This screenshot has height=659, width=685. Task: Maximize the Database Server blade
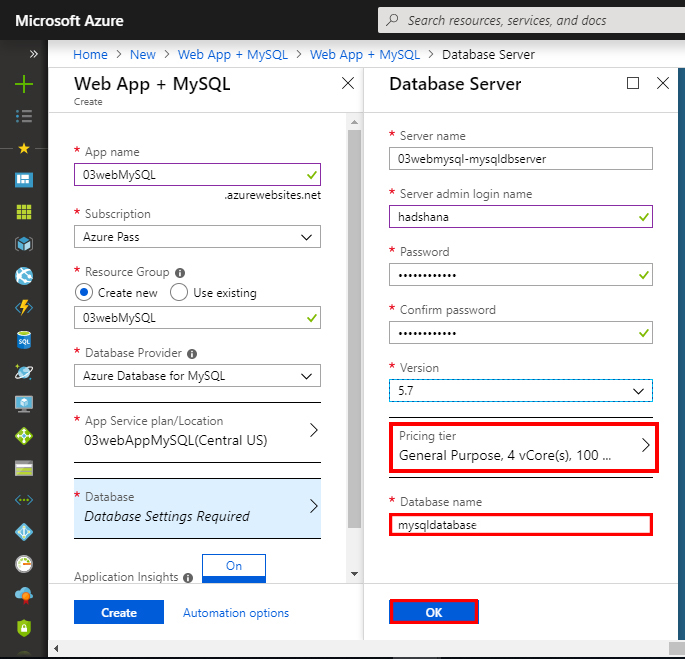[x=633, y=83]
